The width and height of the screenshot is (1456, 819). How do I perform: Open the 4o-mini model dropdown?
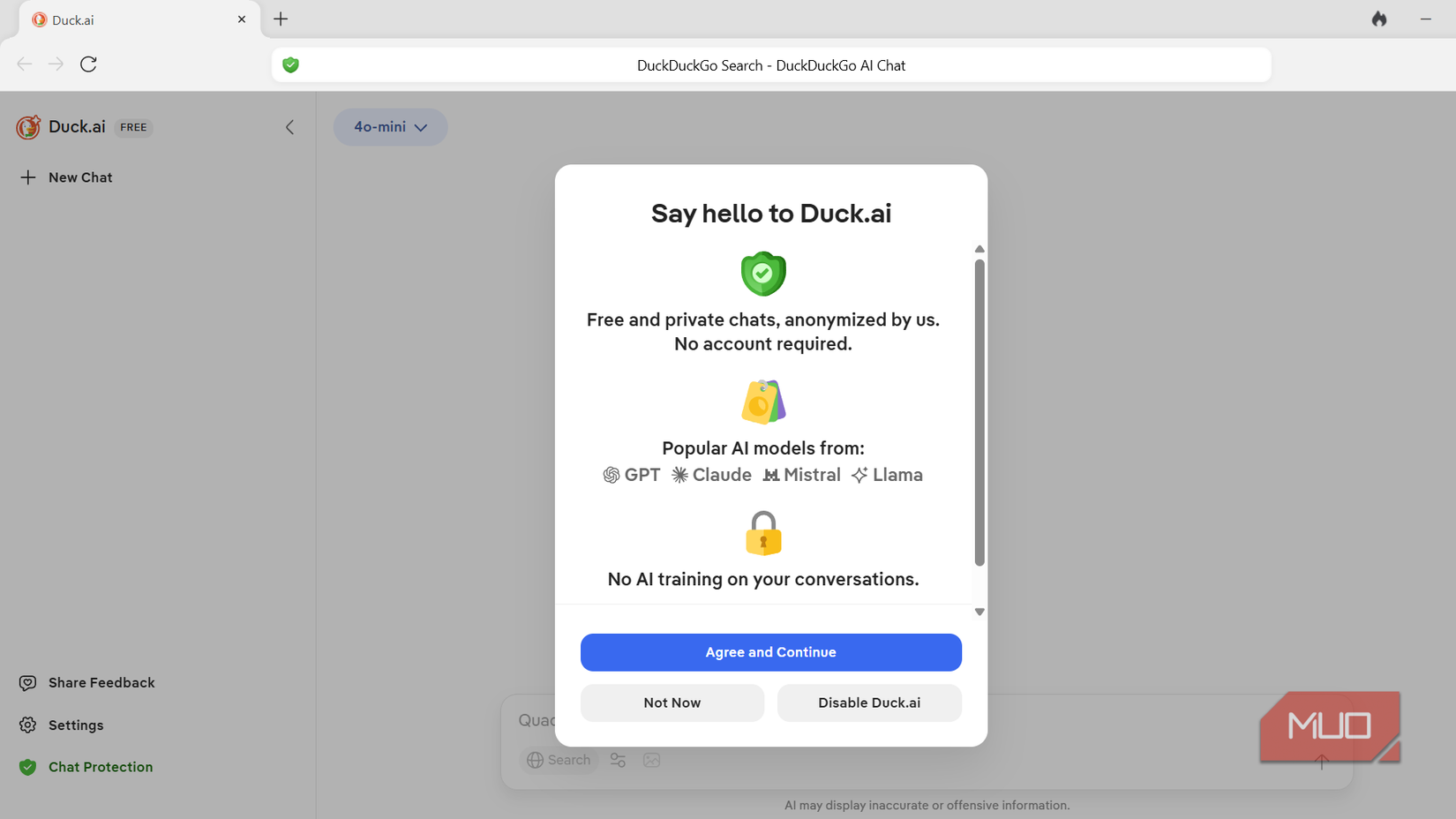pyautogui.click(x=390, y=127)
